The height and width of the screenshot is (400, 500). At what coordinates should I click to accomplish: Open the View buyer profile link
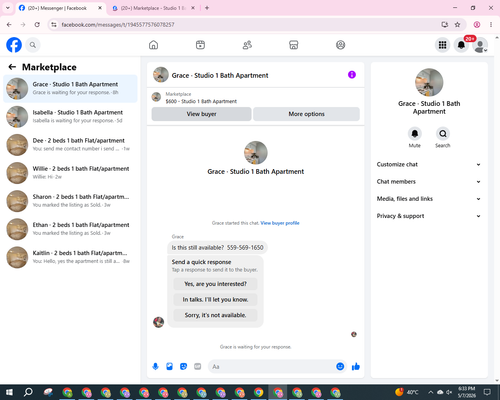pyautogui.click(x=280, y=223)
